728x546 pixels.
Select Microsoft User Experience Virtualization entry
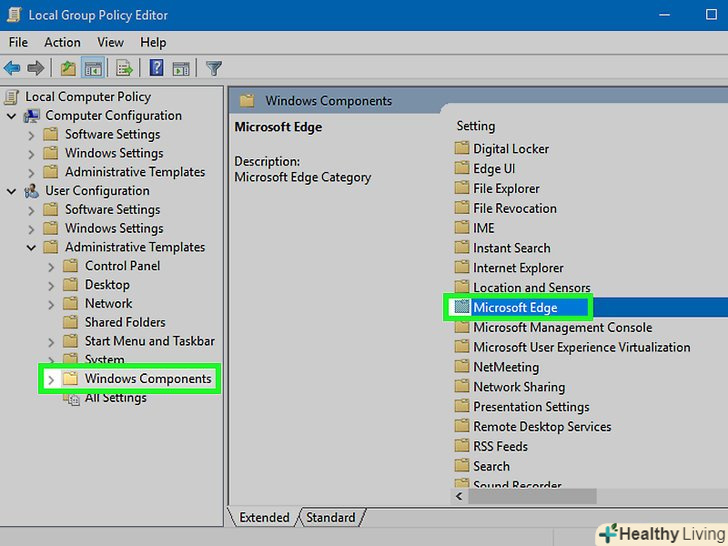click(x=581, y=347)
